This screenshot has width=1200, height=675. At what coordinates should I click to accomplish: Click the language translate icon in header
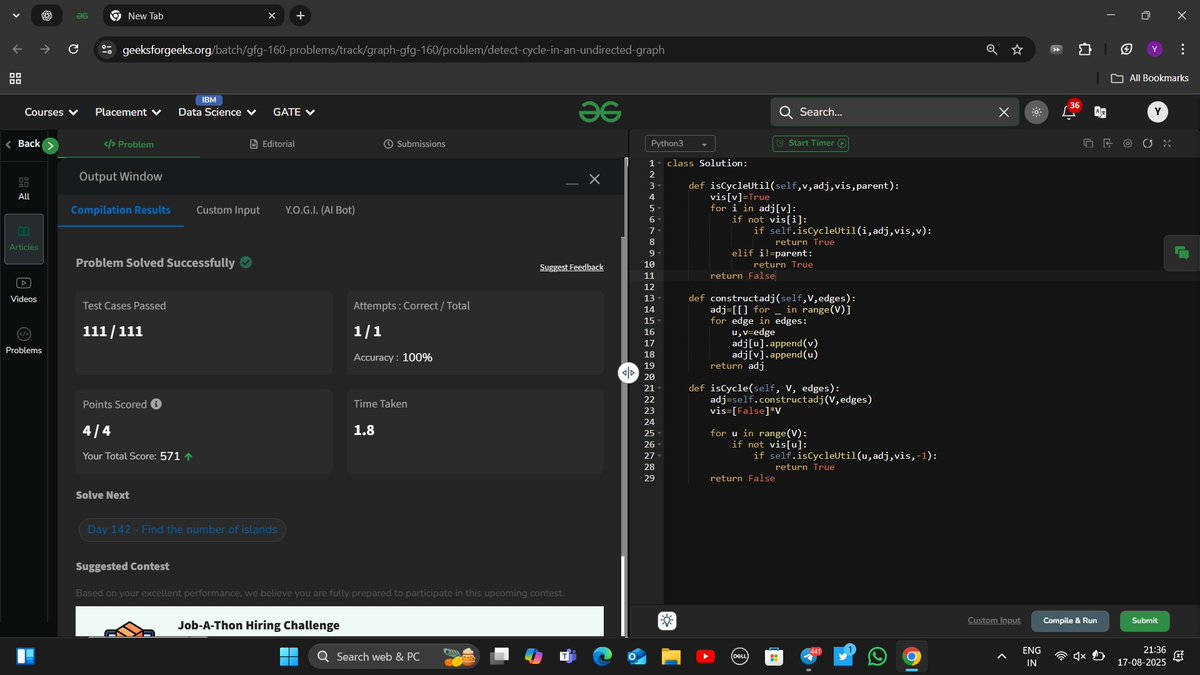click(1101, 112)
